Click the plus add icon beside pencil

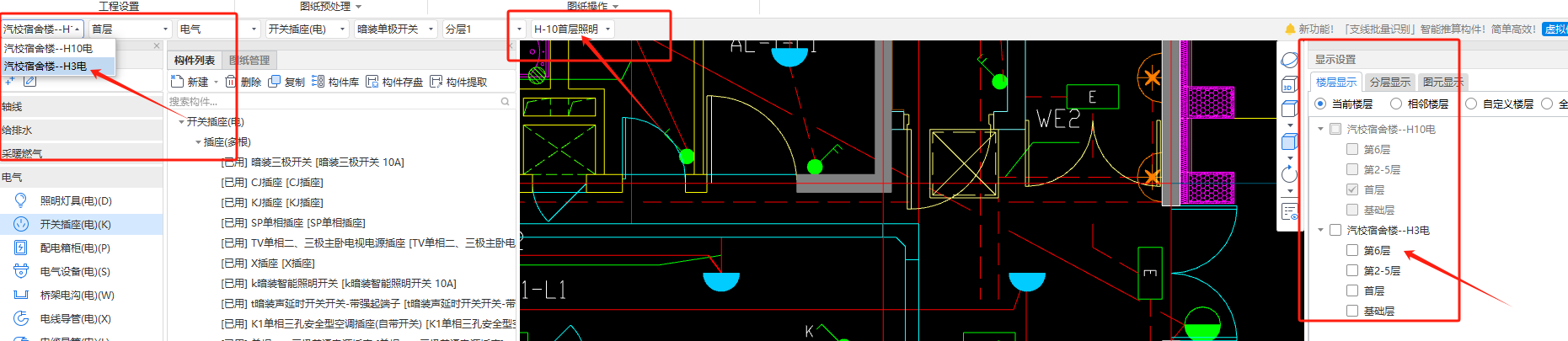pos(9,82)
